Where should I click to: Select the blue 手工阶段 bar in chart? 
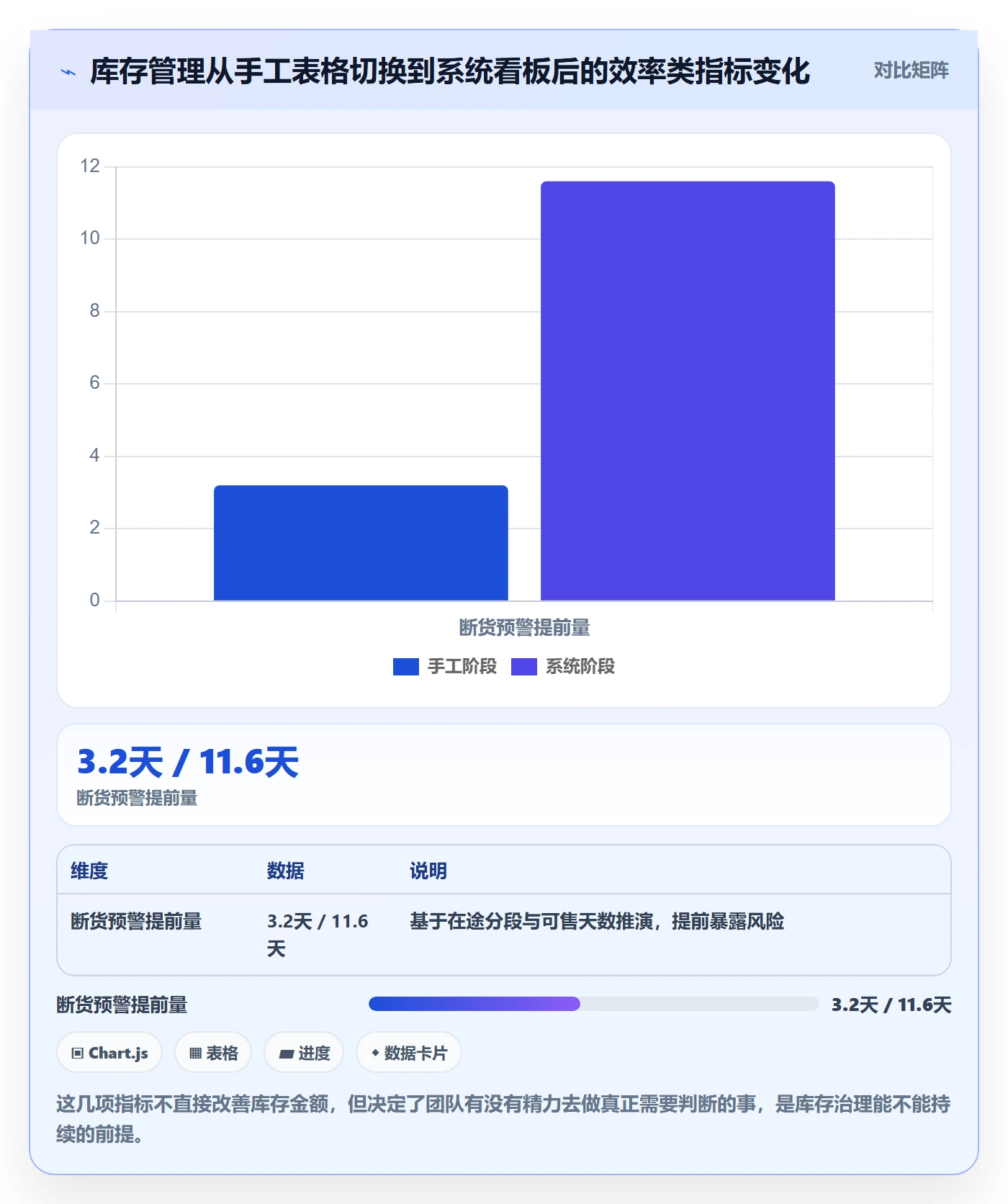361,543
